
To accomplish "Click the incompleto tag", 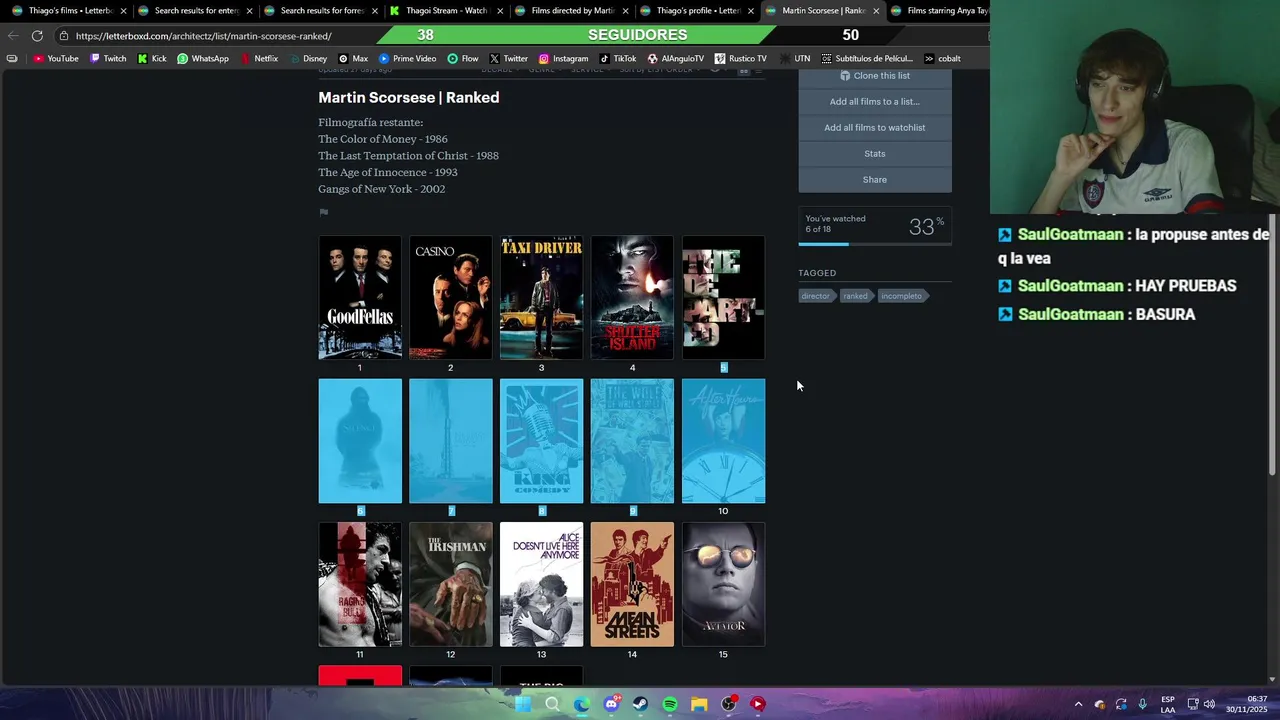I will tap(901, 296).
